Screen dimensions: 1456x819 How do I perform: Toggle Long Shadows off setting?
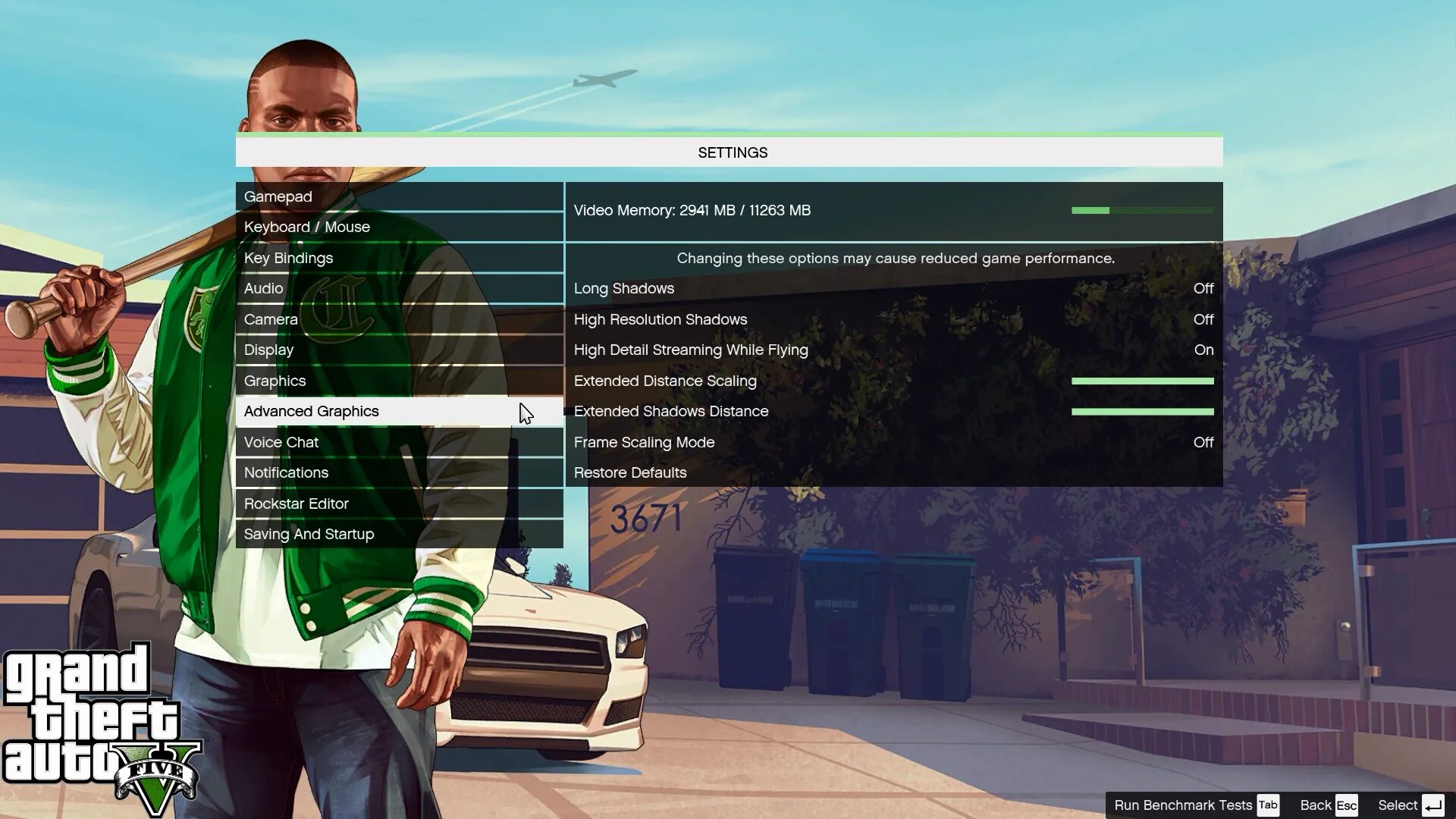[1203, 288]
